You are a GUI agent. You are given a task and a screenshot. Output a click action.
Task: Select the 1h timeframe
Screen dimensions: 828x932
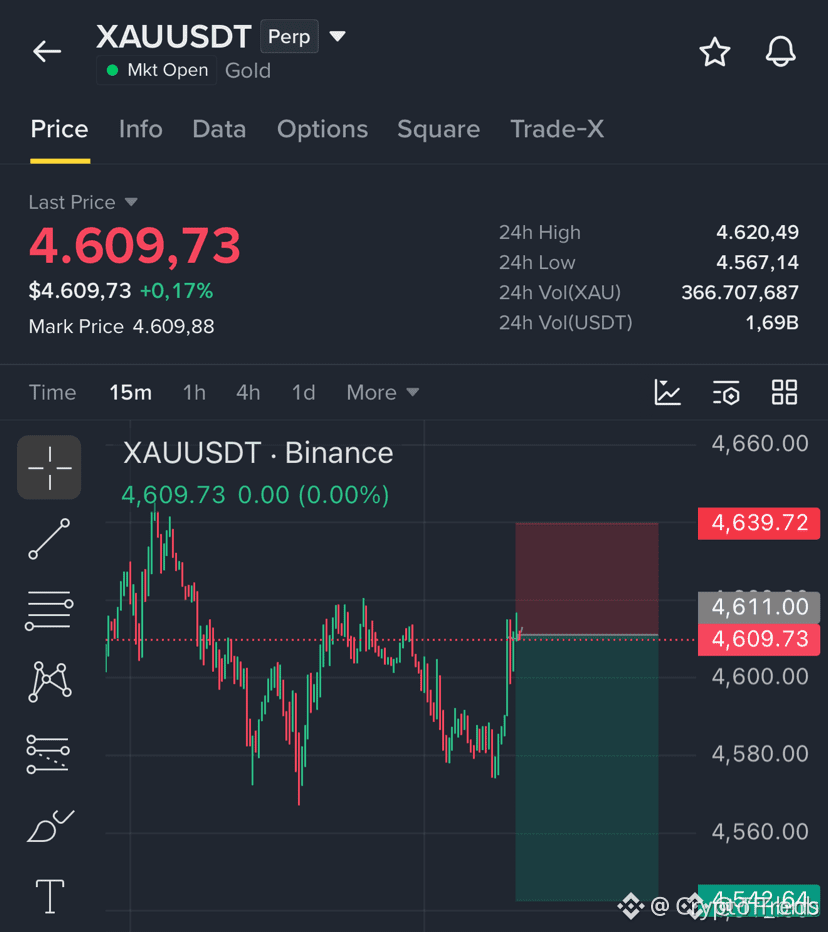pyautogui.click(x=194, y=392)
